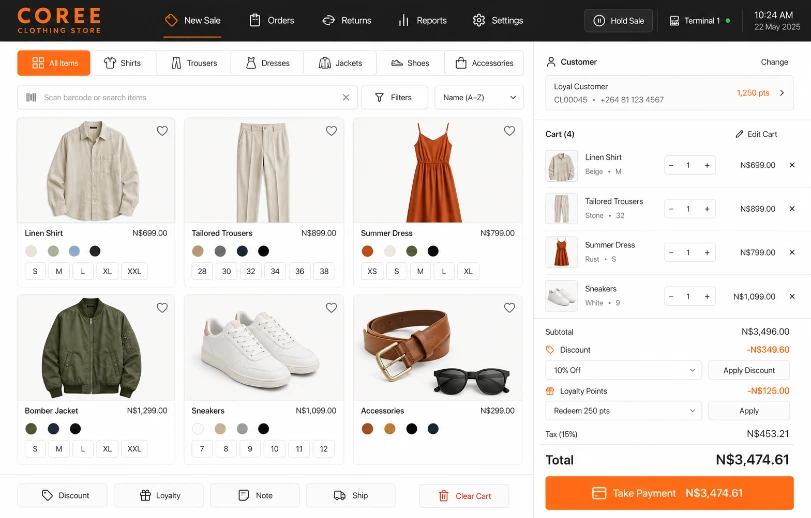Select size XXL for Bomber Jacket
Screen dimensions: 811x518
click(x=134, y=449)
